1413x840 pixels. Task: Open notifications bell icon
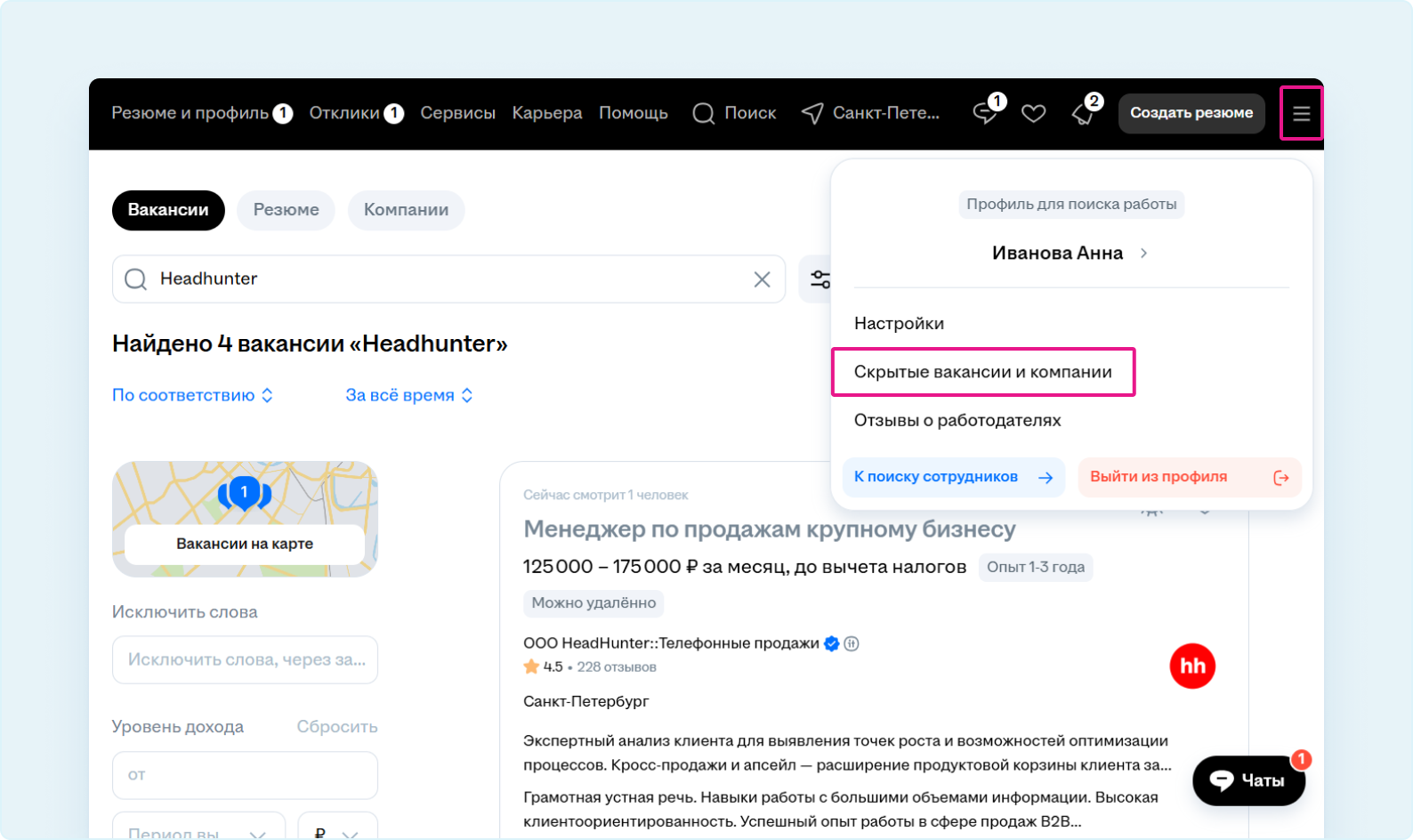tap(1083, 114)
